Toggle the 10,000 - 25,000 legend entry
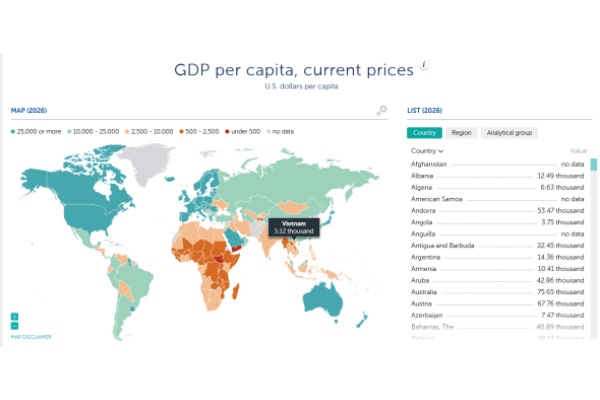 coord(93,132)
